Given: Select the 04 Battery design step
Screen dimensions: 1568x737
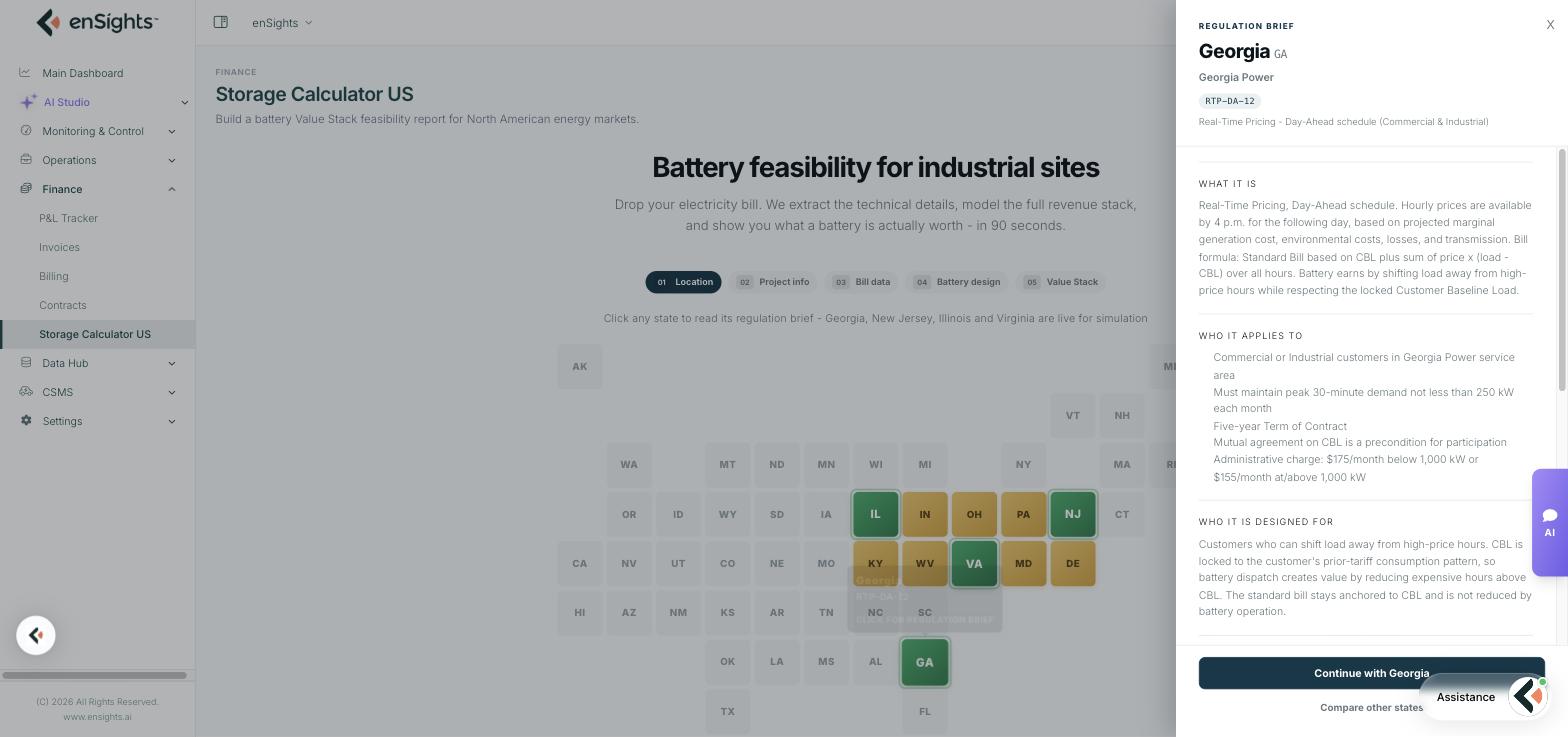Looking at the screenshot, I should pos(957,282).
